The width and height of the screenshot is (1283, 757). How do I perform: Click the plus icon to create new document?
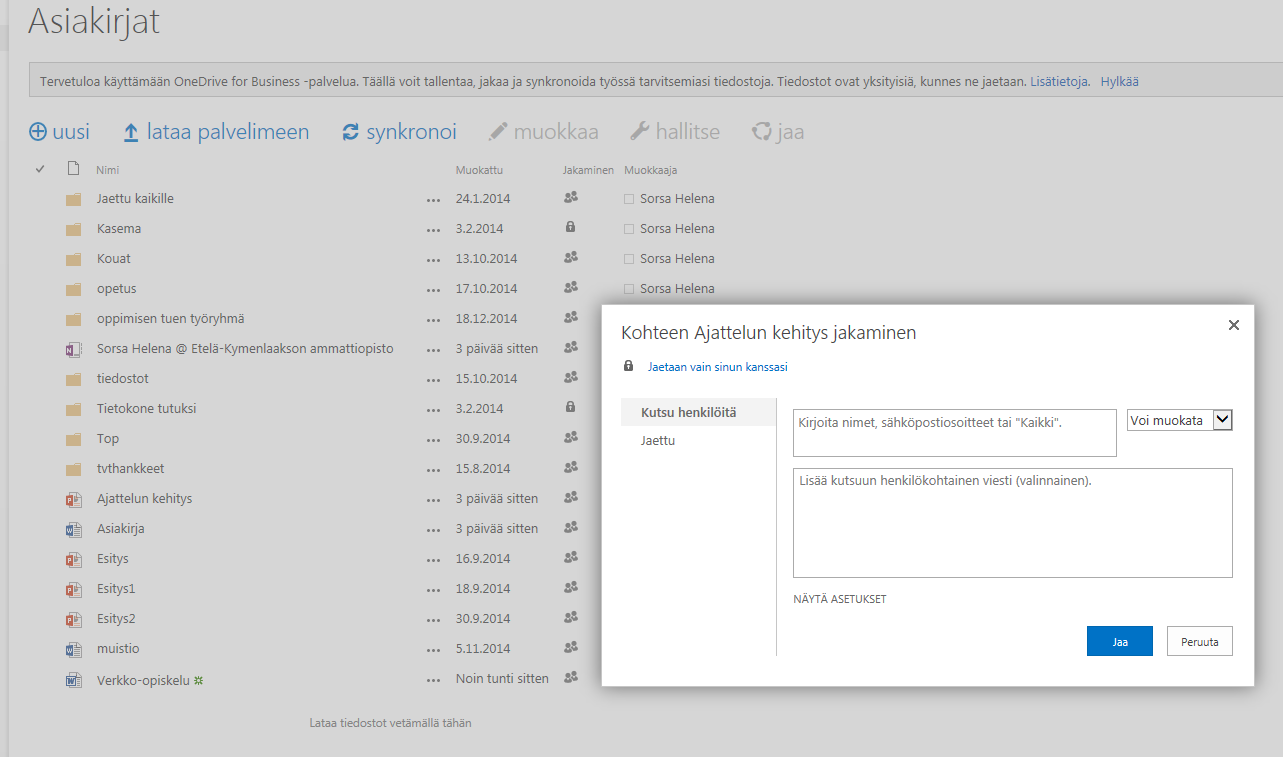38,132
